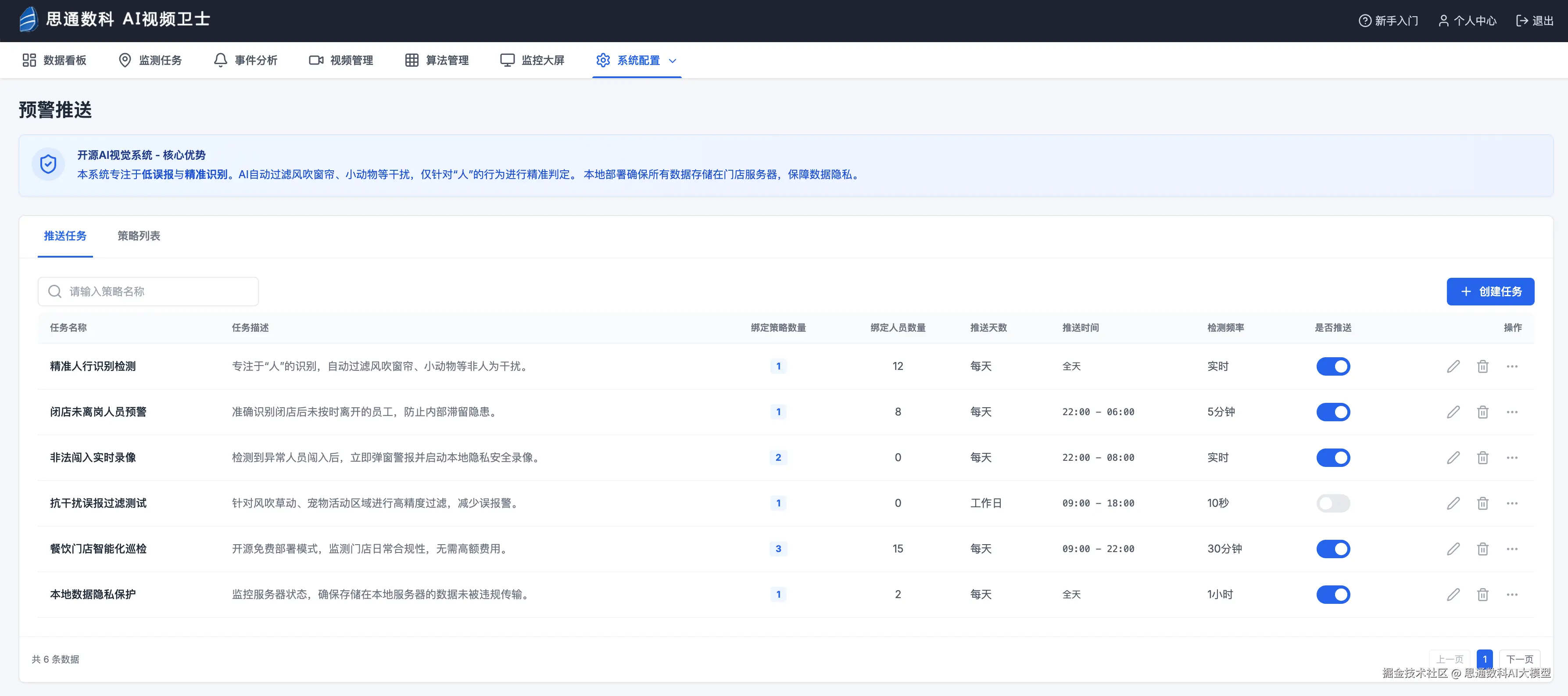The height and width of the screenshot is (696, 1568).
Task: Switch to the 策略列表 tab
Action: point(139,236)
